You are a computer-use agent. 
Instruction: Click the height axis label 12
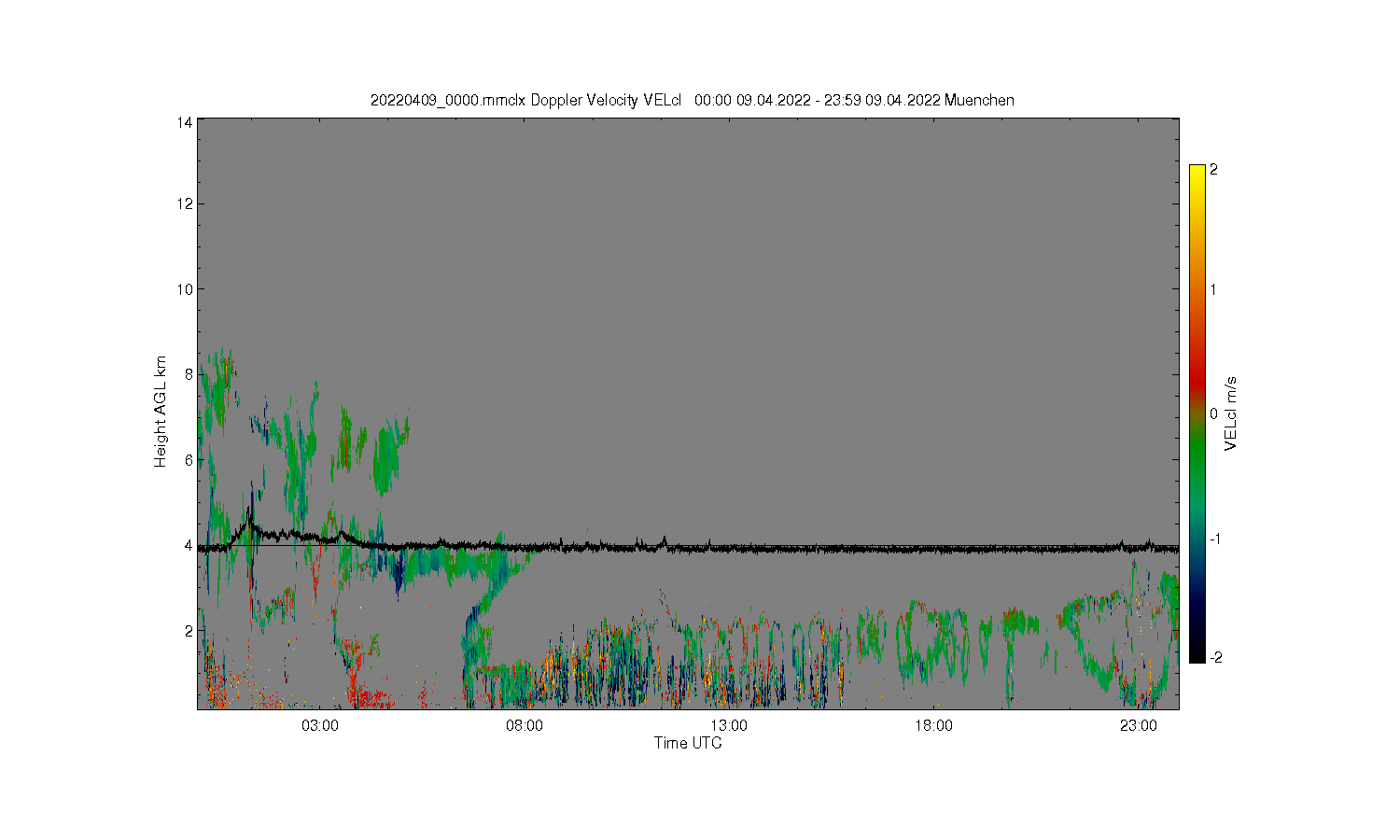pos(185,203)
